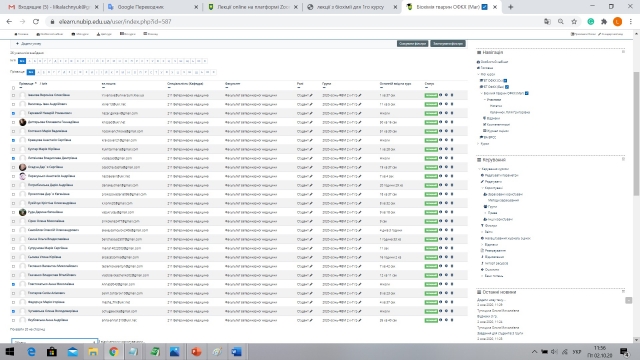640x360 pixels.
Task: Tick the checkbox in the first student row
Action: [13, 96]
